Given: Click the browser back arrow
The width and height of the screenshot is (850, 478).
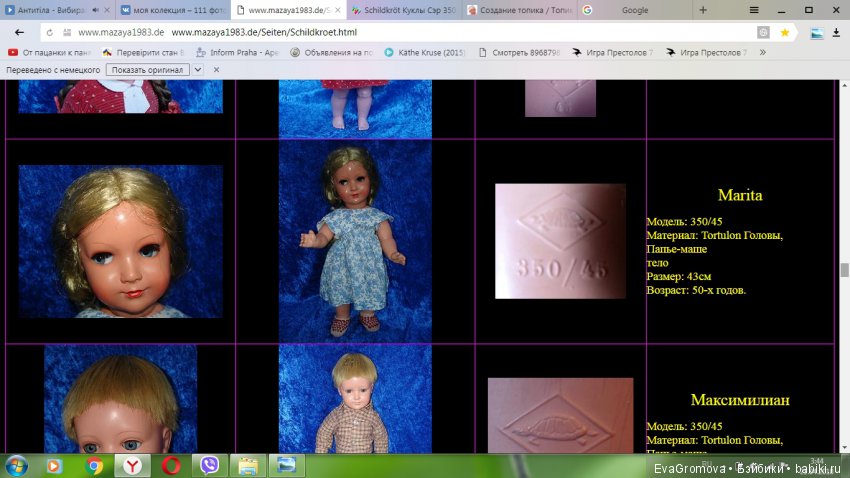Looking at the screenshot, I should [x=19, y=32].
